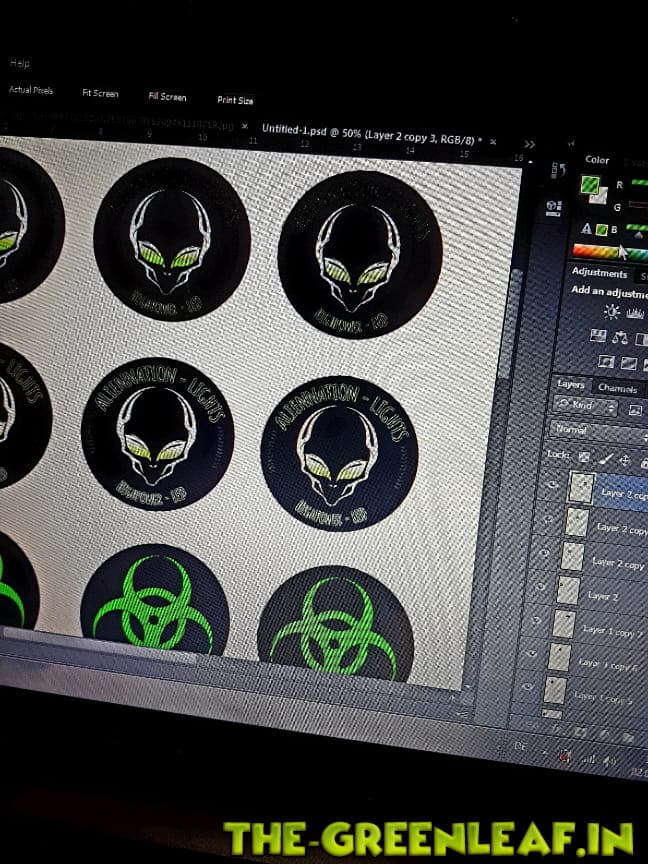Click the out-of-gamut warning triangle

(585, 227)
